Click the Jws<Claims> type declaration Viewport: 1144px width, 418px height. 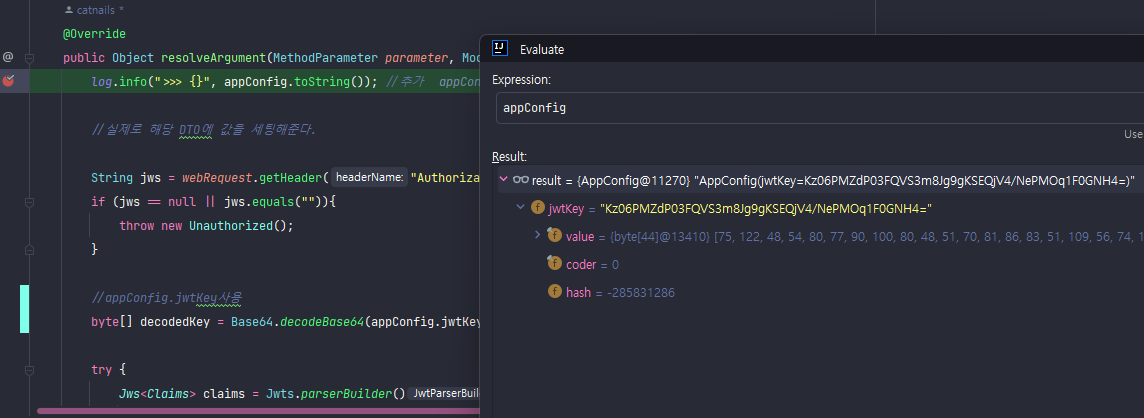158,394
